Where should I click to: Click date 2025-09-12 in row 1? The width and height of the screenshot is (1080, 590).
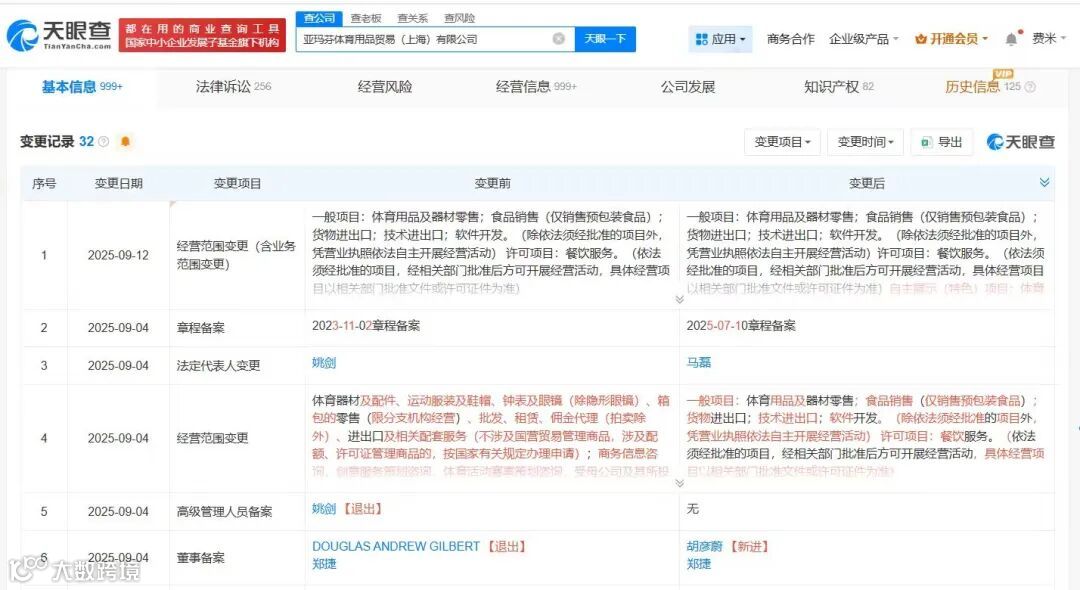pyautogui.click(x=118, y=255)
